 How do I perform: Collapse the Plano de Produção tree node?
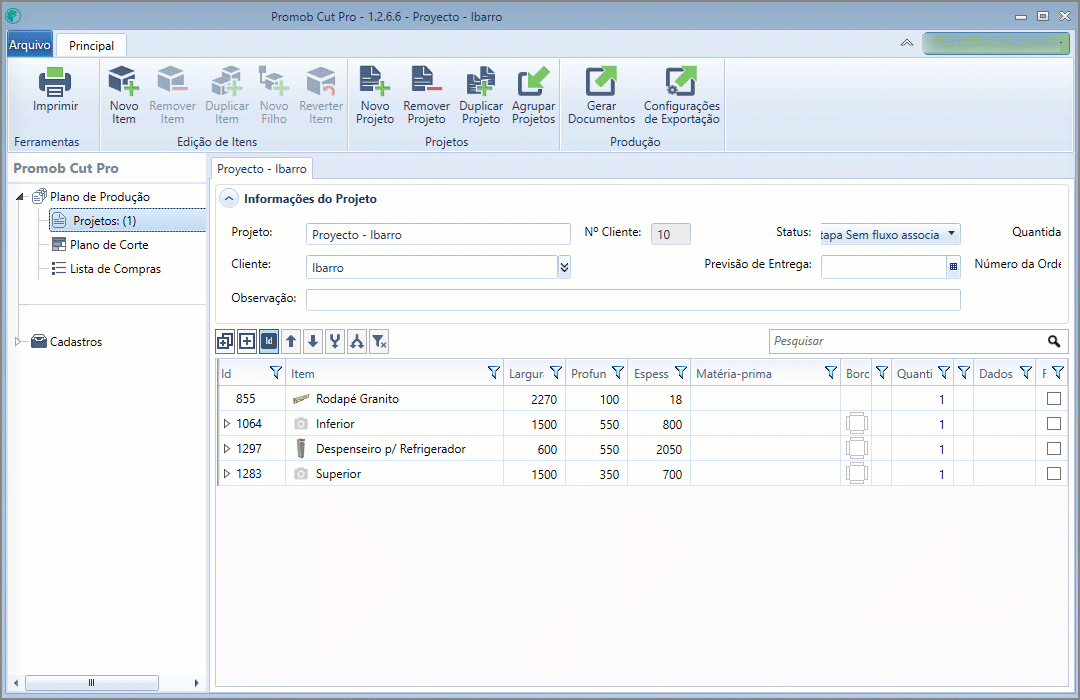20,197
